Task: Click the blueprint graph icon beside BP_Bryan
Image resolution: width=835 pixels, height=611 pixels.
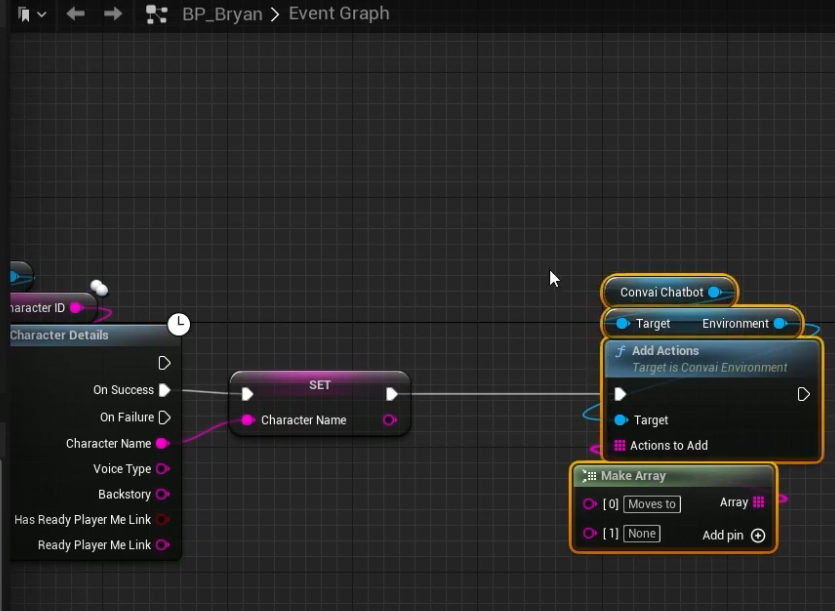Action: pyautogui.click(x=156, y=14)
